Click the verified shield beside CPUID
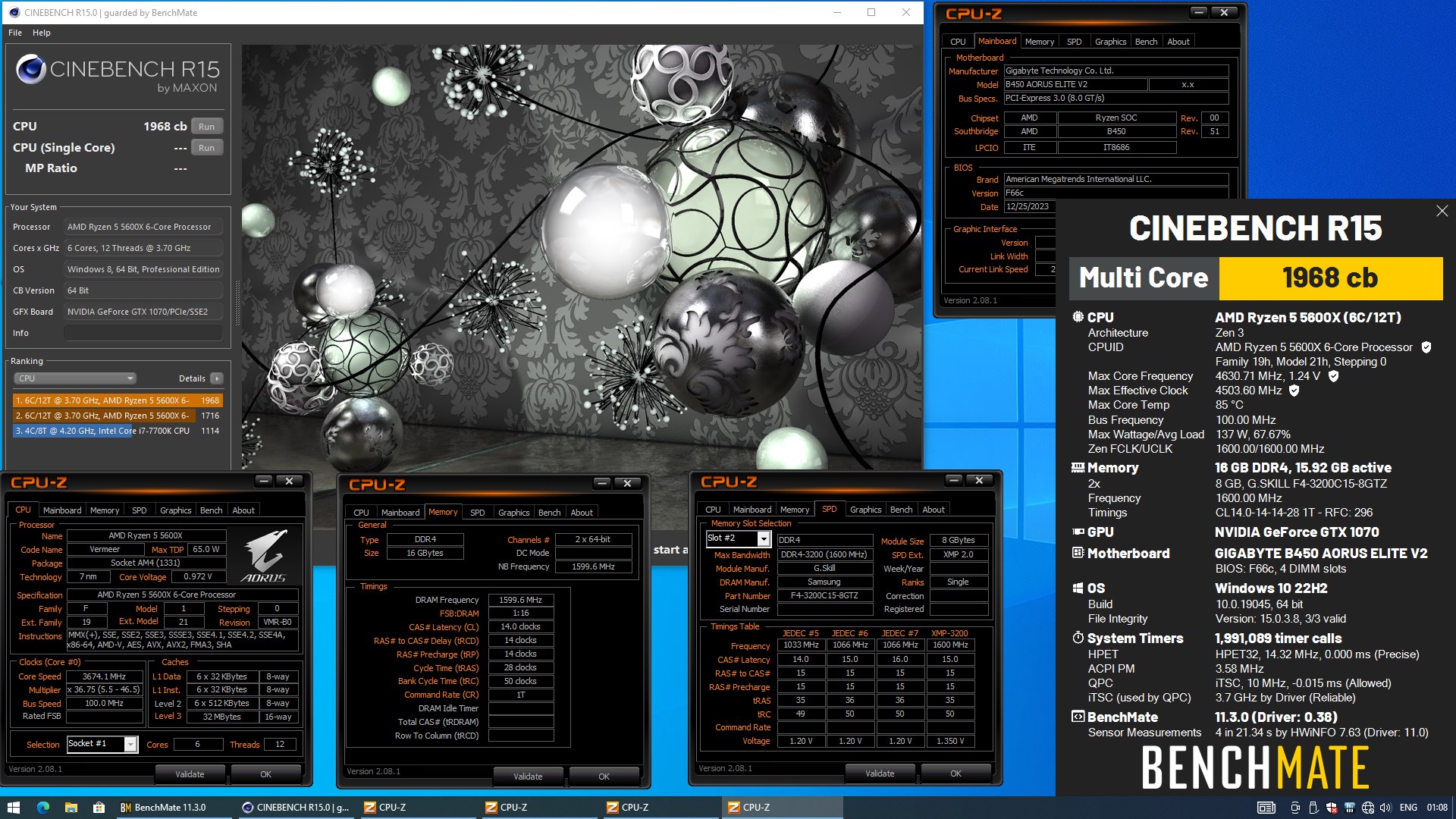Viewport: 1456px width, 819px height. click(1426, 347)
